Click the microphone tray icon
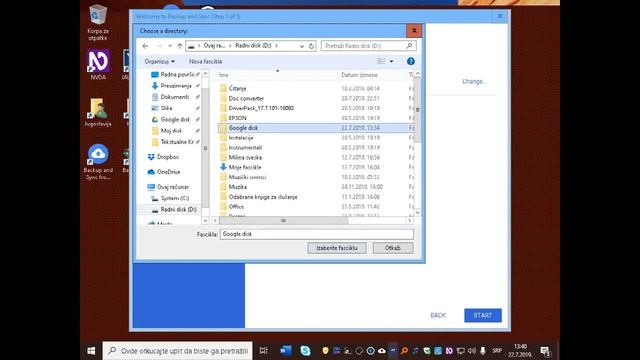Screen dimensions: 640x360 click(483, 351)
